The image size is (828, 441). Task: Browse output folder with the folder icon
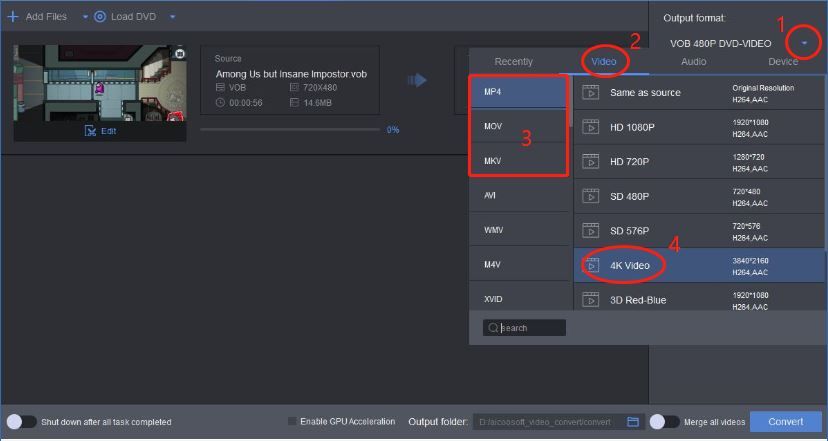tap(633, 422)
